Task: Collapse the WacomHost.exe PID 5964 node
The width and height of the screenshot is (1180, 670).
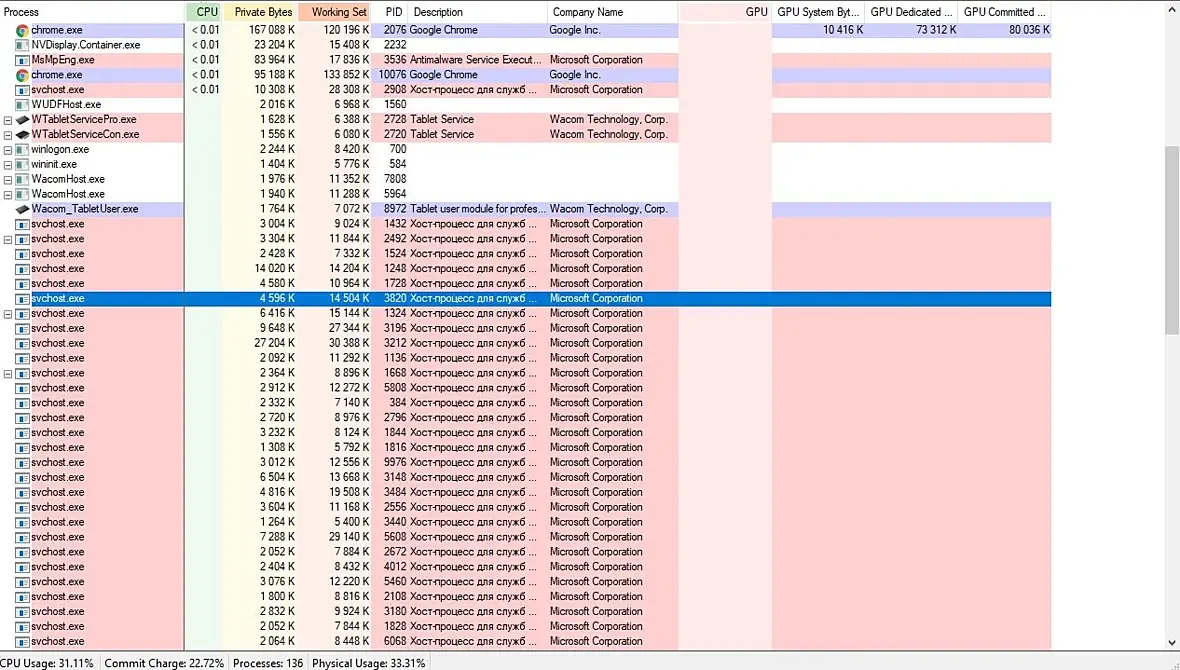Action: [x=8, y=194]
